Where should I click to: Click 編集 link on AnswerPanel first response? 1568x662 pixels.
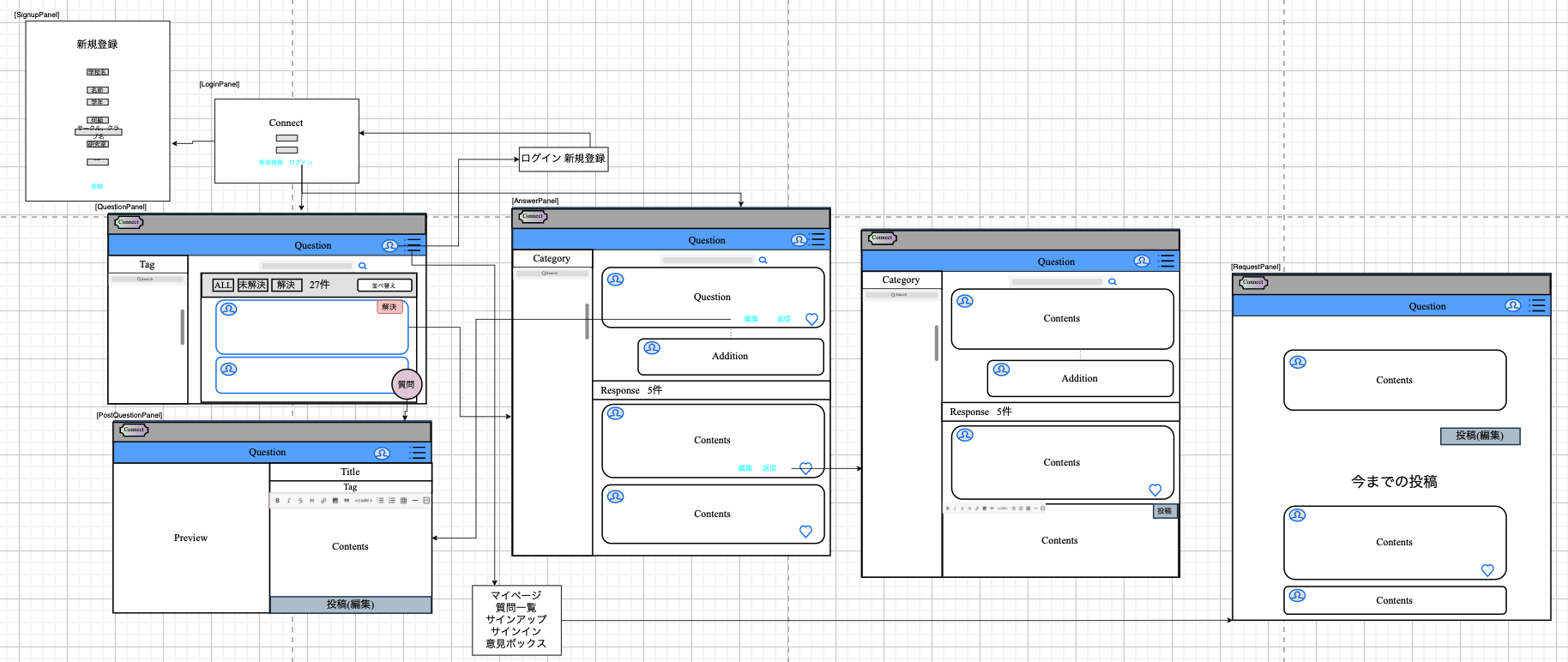(745, 468)
